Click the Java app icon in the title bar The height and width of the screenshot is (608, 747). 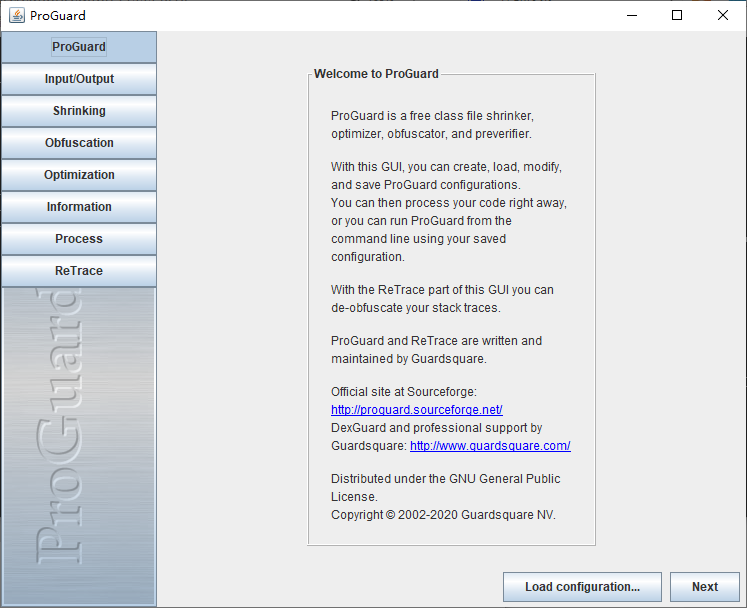click(17, 15)
